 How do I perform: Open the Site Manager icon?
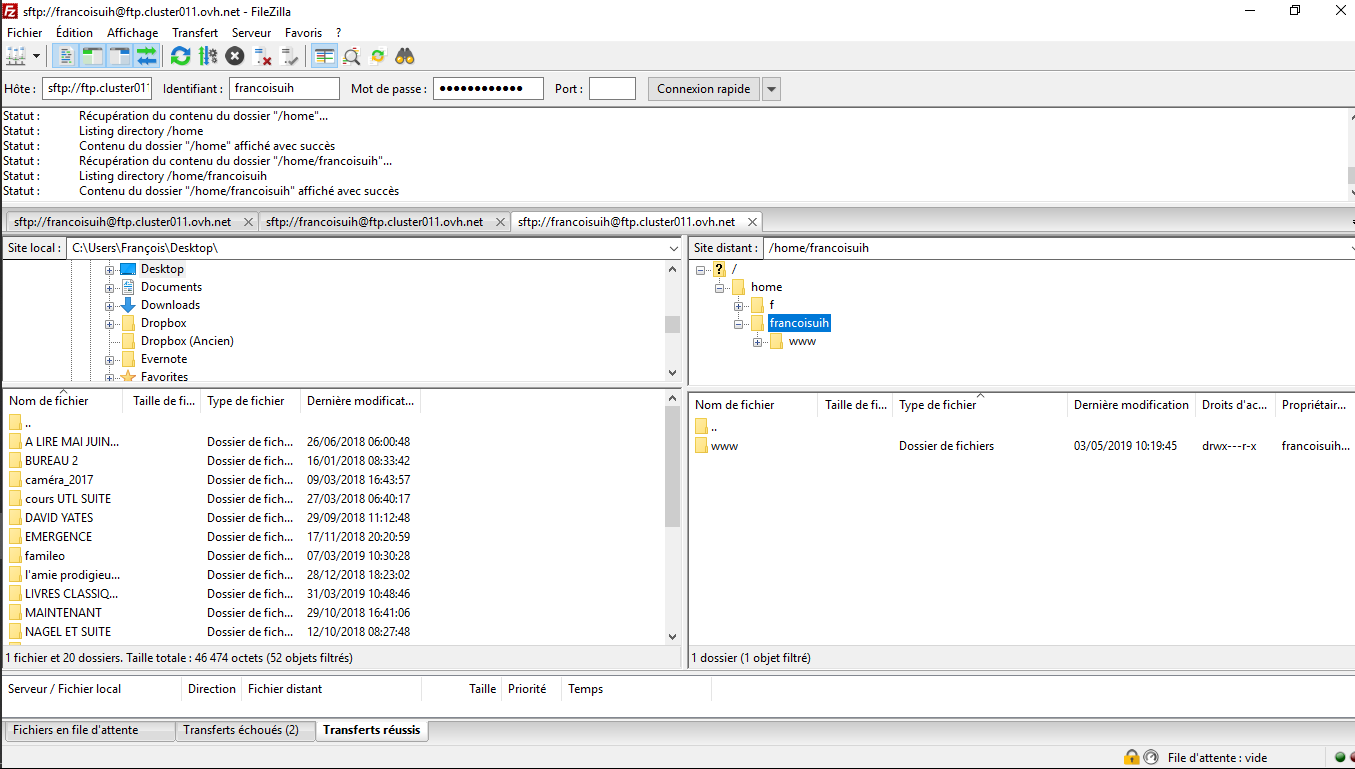tap(16, 56)
